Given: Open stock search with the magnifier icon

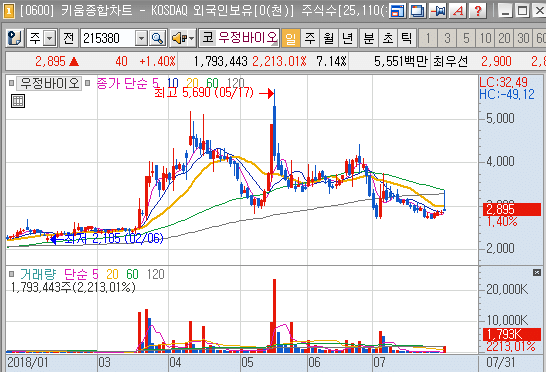Looking at the screenshot, I should click(157, 38).
